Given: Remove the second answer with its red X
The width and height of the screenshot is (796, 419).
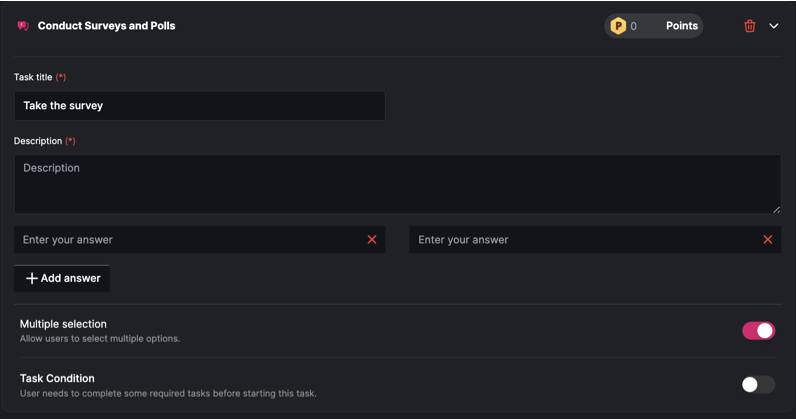Looking at the screenshot, I should [768, 240].
